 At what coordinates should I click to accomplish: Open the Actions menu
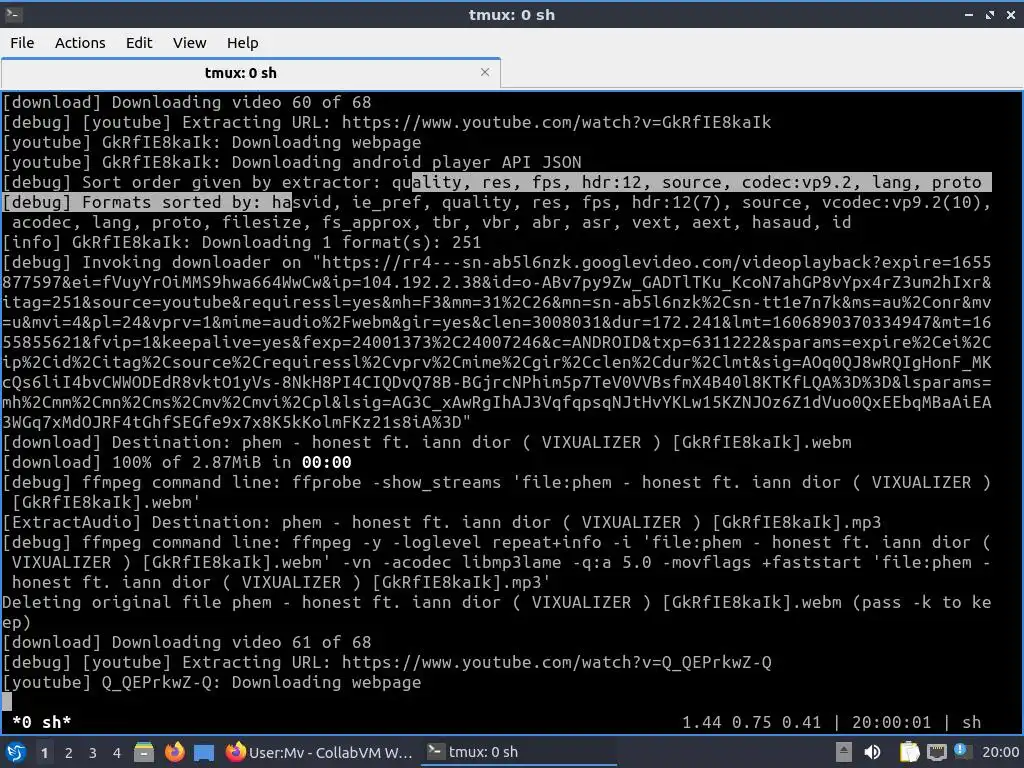point(80,43)
